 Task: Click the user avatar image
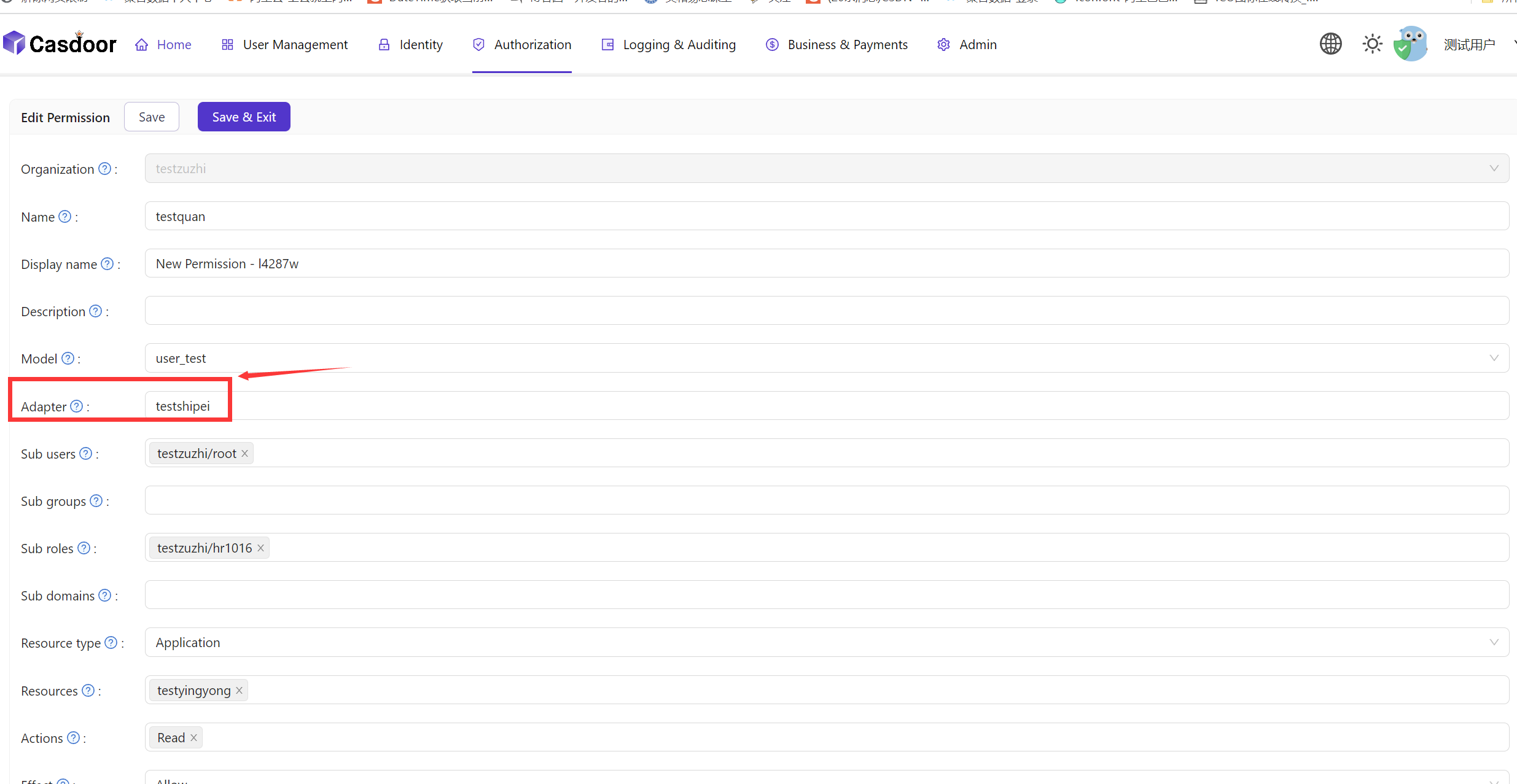coord(1411,44)
